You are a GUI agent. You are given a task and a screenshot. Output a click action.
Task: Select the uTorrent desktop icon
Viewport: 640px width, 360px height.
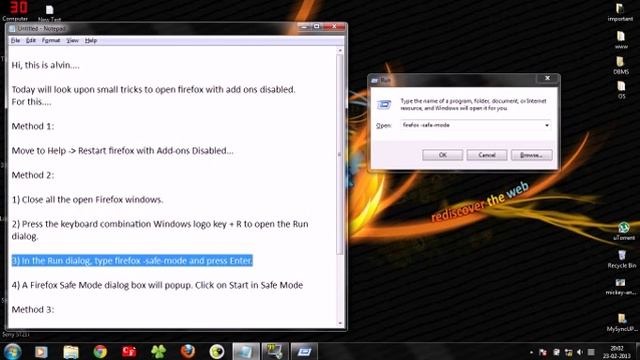point(623,231)
